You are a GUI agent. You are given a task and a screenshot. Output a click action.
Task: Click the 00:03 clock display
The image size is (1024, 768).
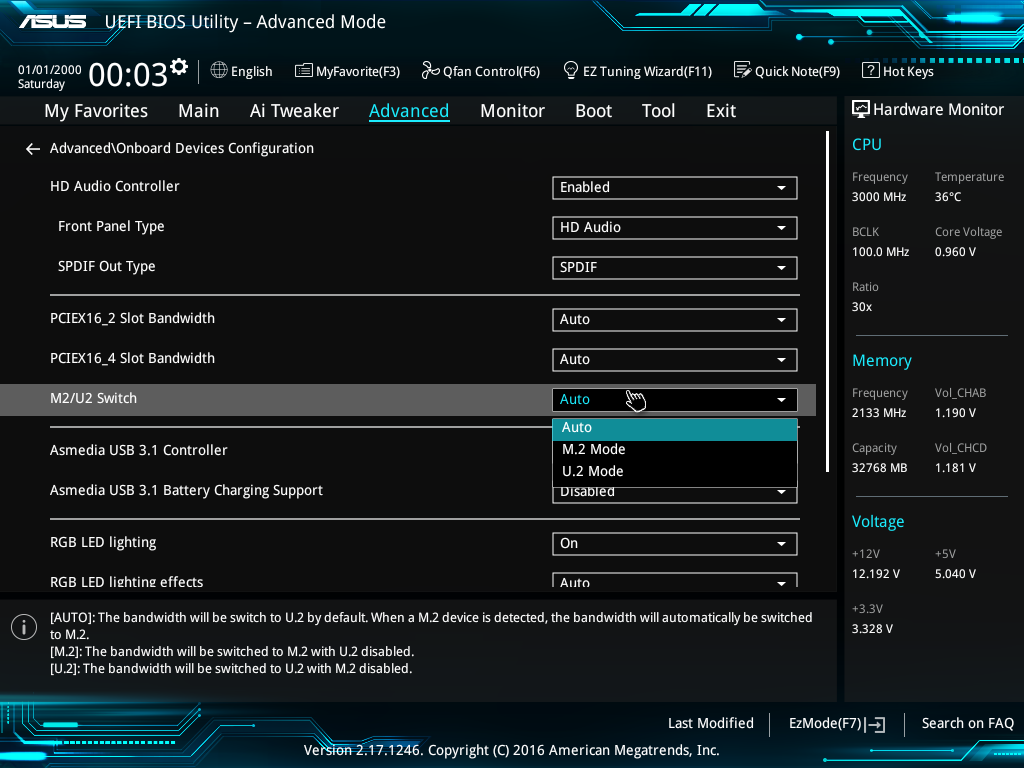pyautogui.click(x=128, y=74)
